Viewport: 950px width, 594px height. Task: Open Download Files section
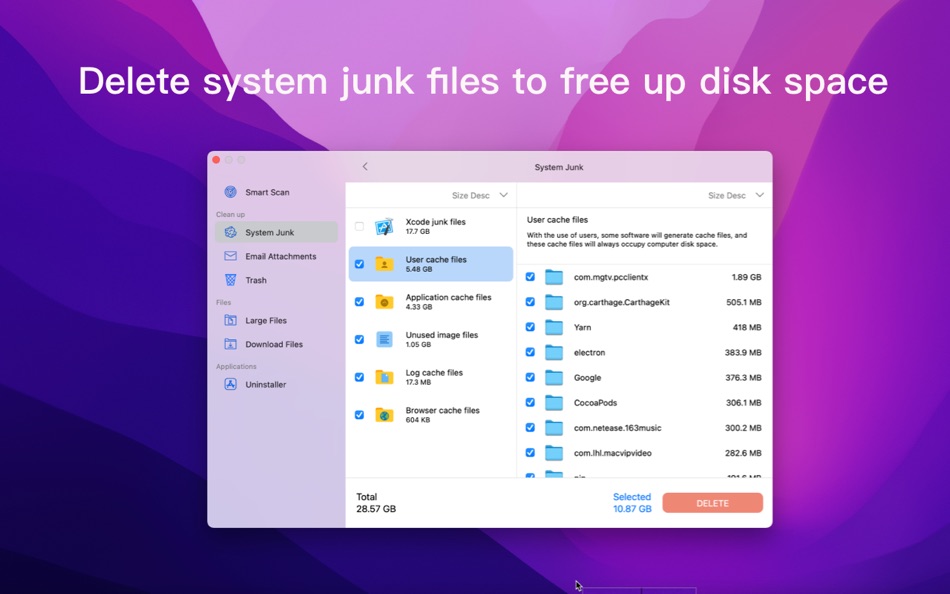[276, 344]
